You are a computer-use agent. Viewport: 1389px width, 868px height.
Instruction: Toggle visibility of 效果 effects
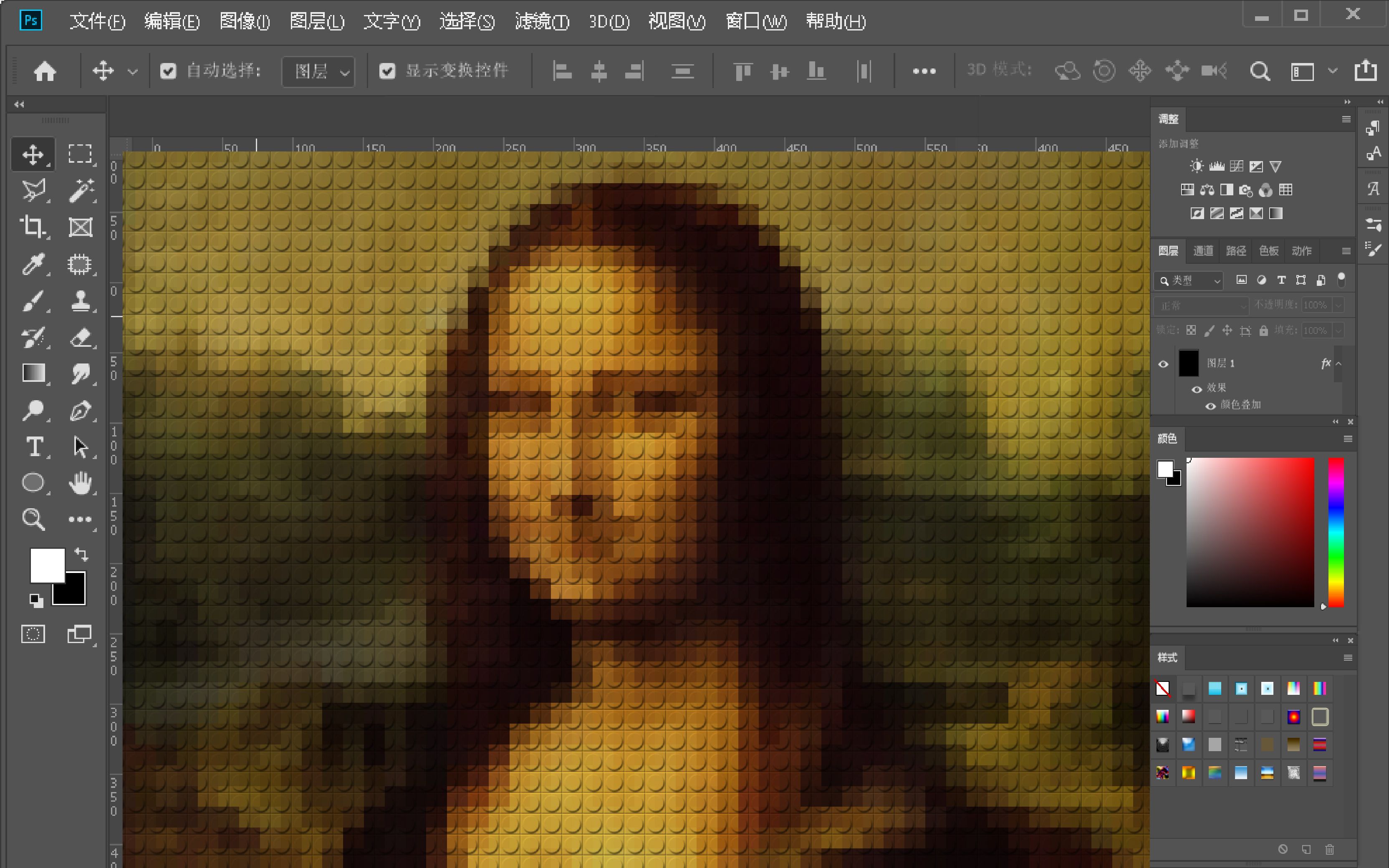[1197, 389]
